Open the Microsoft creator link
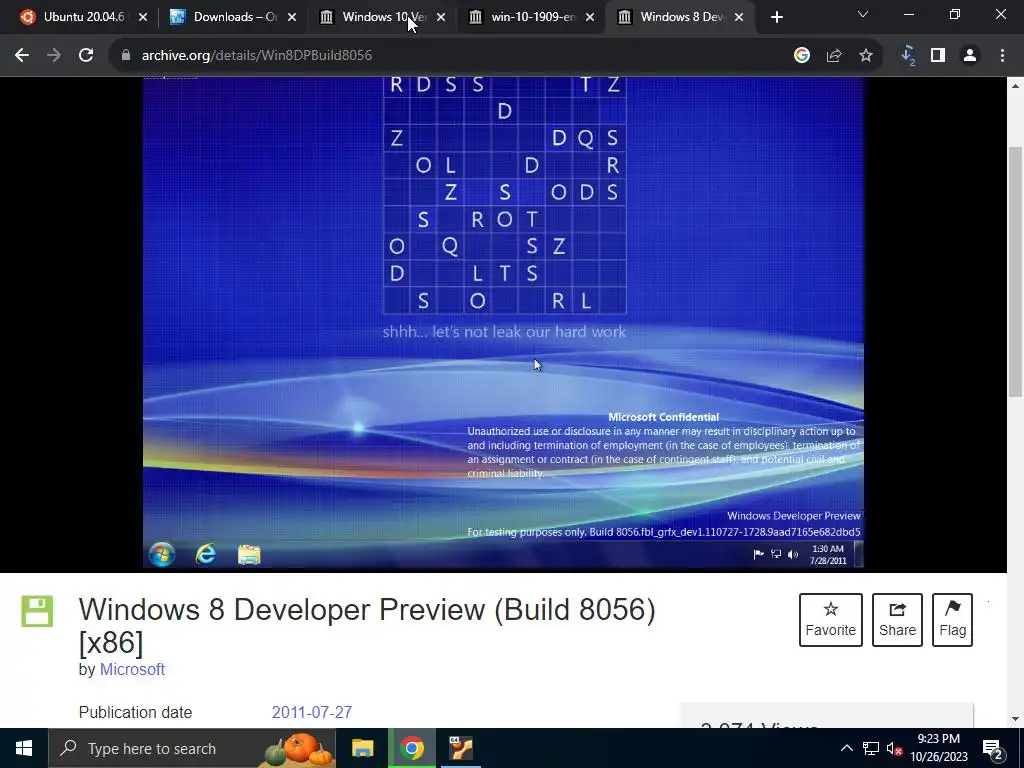Viewport: 1024px width, 768px height. click(x=132, y=669)
